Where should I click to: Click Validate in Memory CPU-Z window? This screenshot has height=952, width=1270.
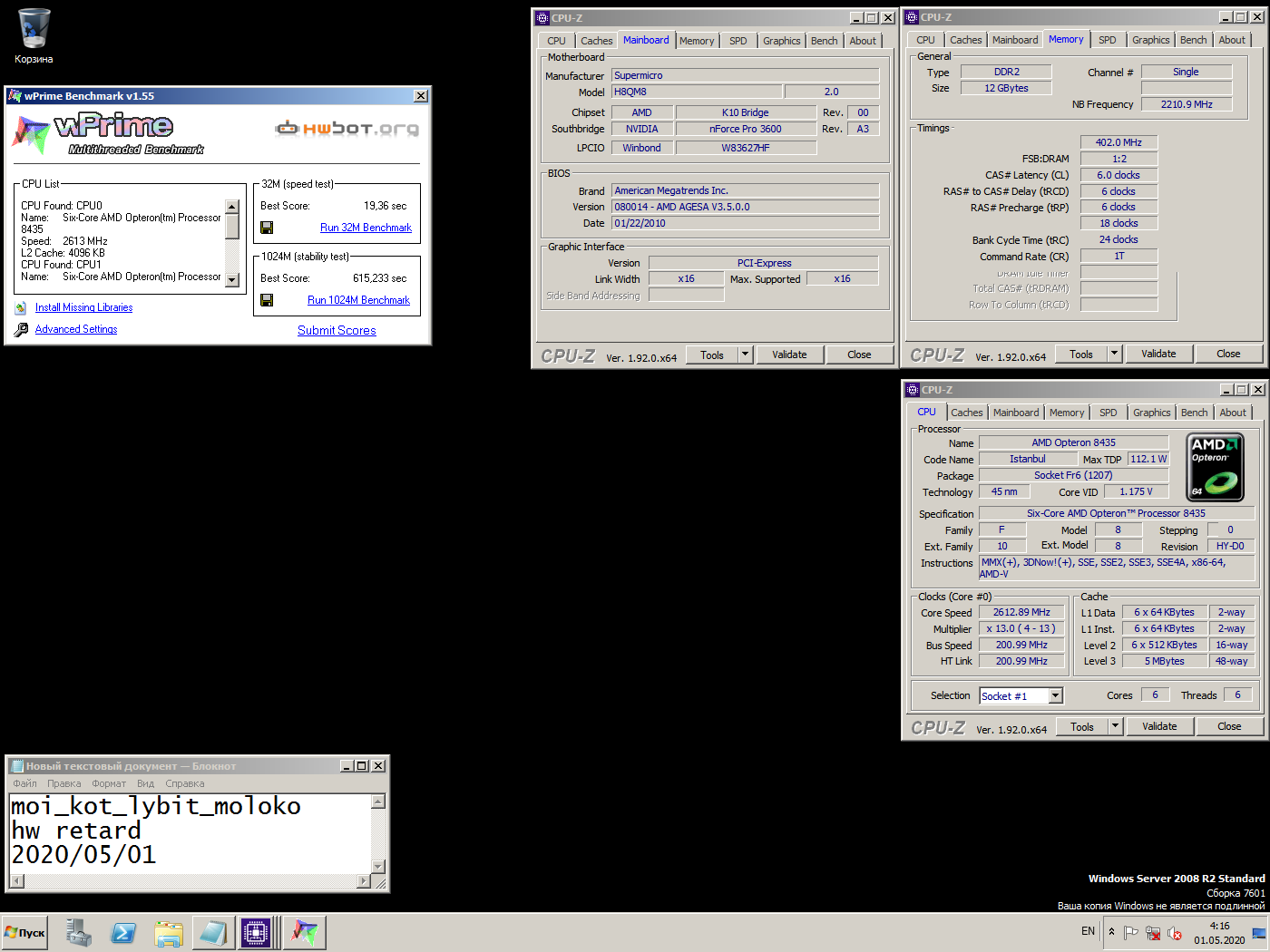click(x=1158, y=354)
